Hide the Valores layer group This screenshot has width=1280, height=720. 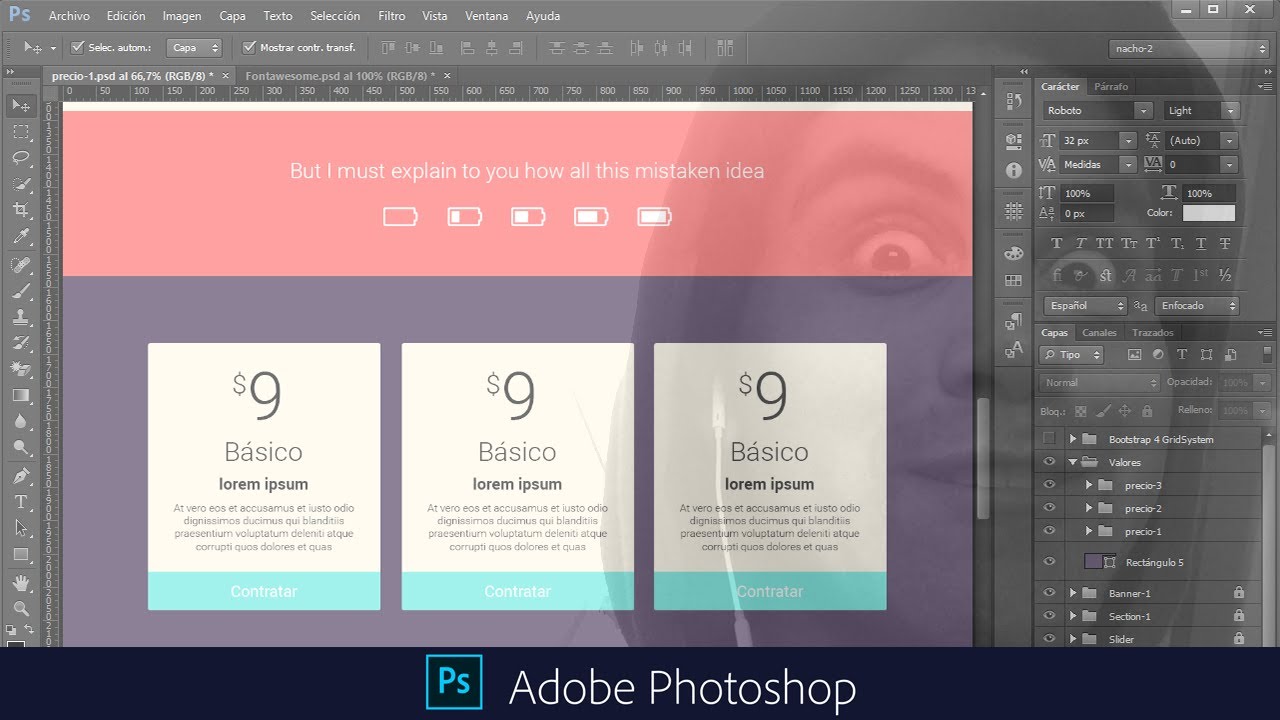click(x=1048, y=462)
